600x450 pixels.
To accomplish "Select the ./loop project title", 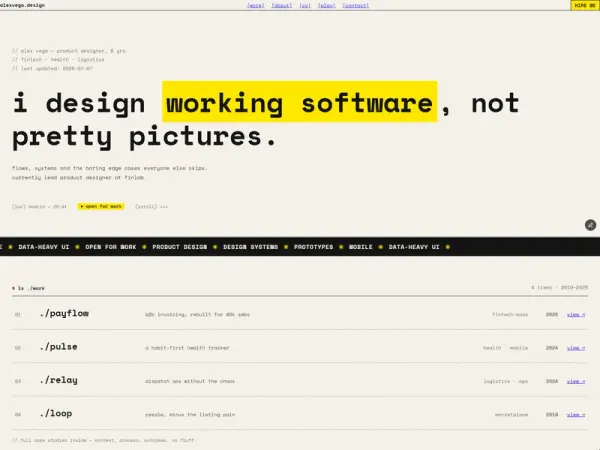I will click(x=56, y=414).
